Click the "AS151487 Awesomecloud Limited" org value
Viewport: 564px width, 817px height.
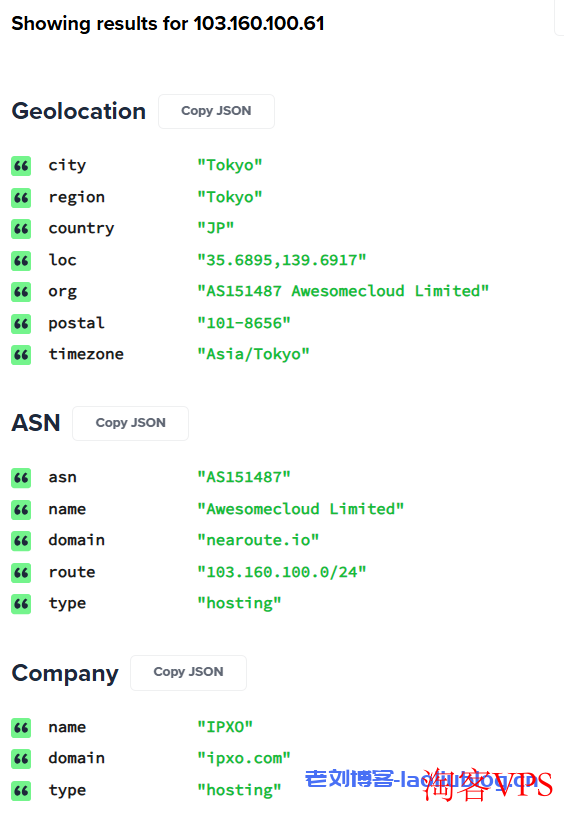(343, 291)
